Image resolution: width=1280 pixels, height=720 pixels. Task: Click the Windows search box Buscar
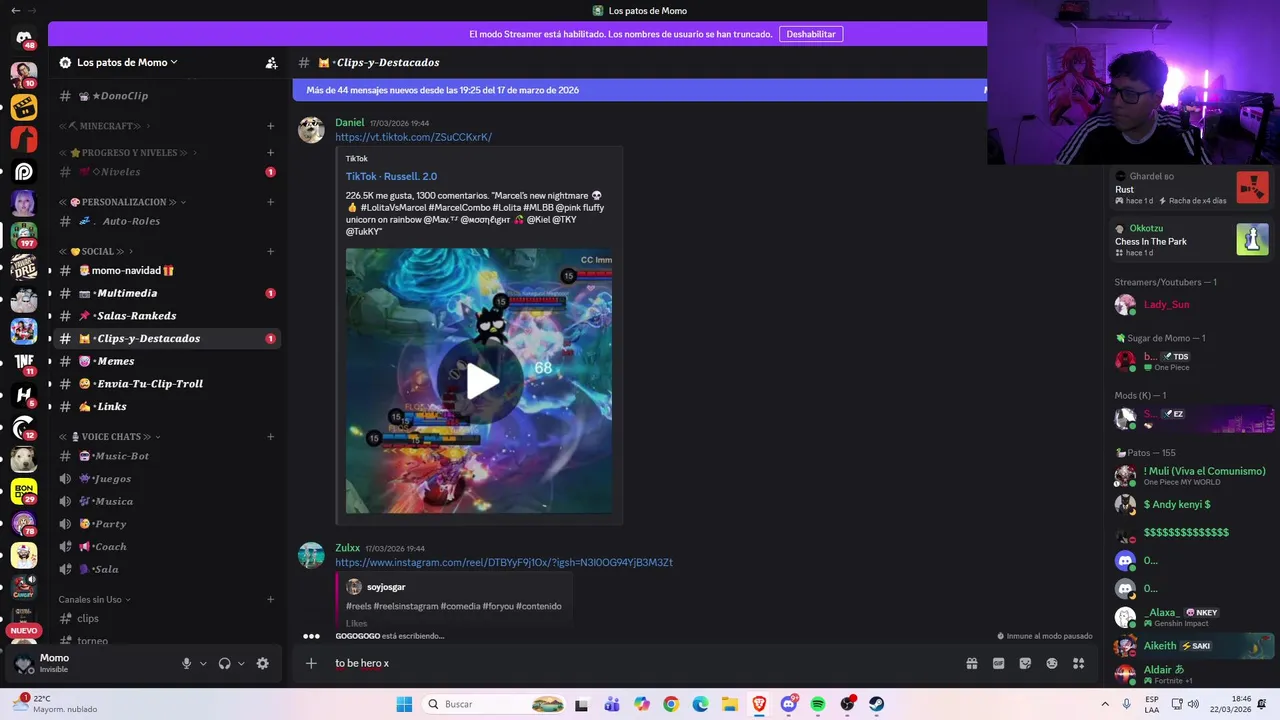496,704
